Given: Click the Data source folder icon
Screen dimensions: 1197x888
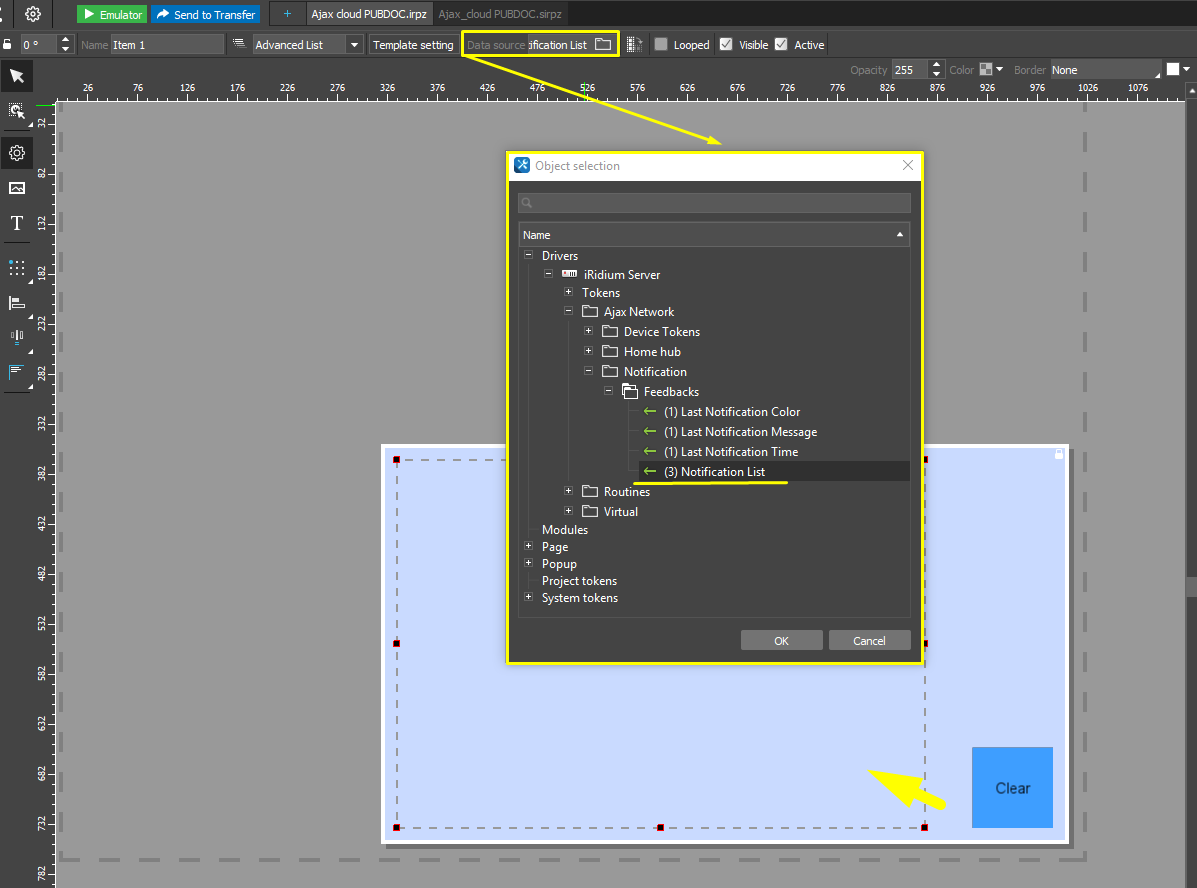Looking at the screenshot, I should pos(603,45).
